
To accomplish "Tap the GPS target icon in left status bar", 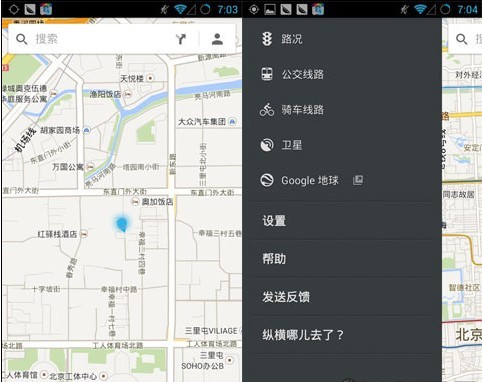I will pyautogui.click(x=14, y=9).
